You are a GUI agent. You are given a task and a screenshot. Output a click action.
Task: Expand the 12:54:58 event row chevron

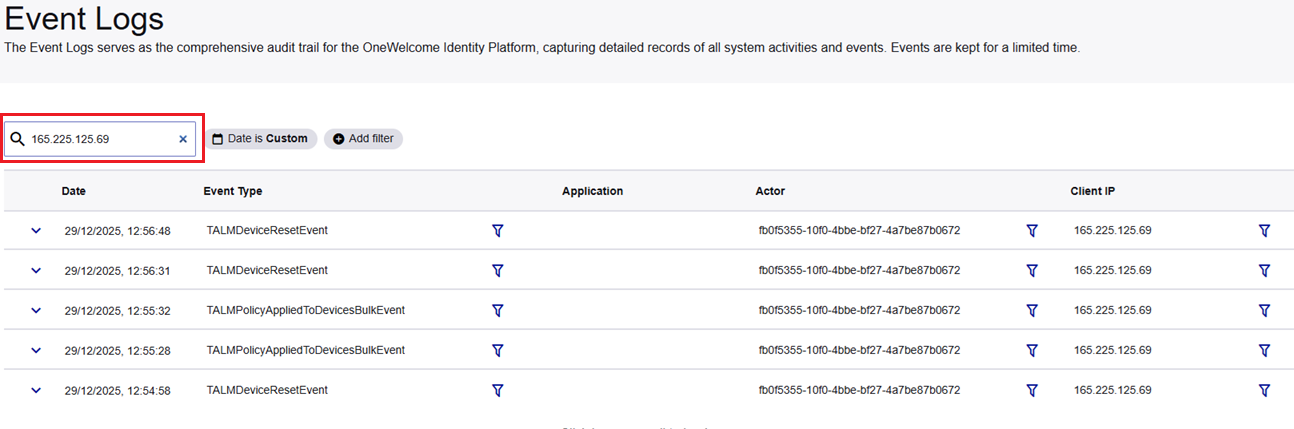click(36, 390)
